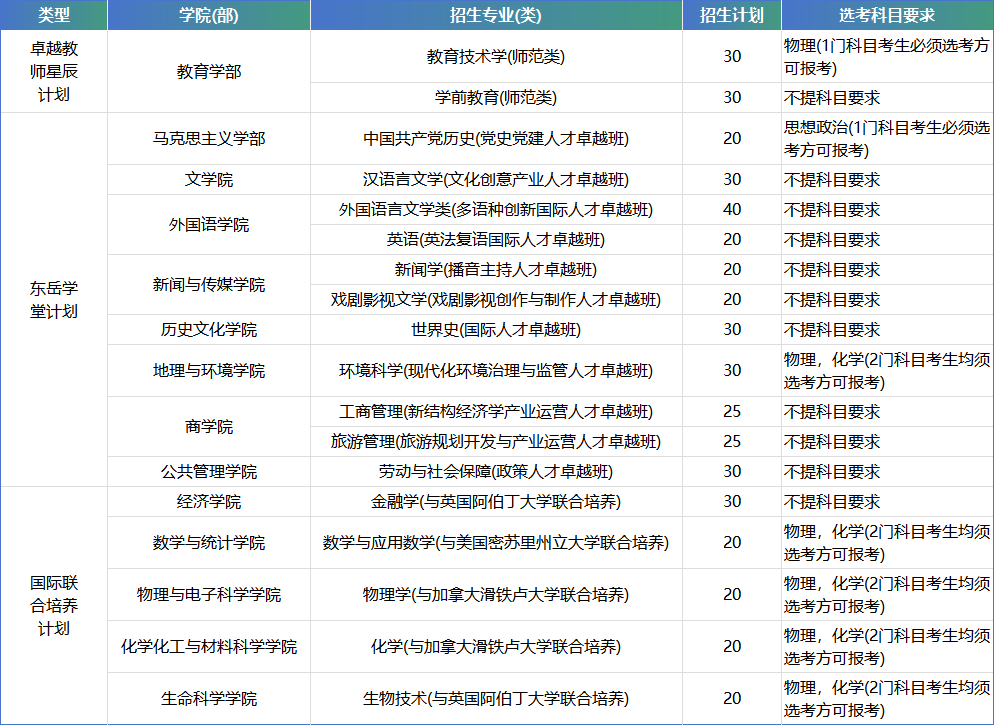The width and height of the screenshot is (994, 725).
Task: Select the 教育学部 college cell
Action: point(209,72)
